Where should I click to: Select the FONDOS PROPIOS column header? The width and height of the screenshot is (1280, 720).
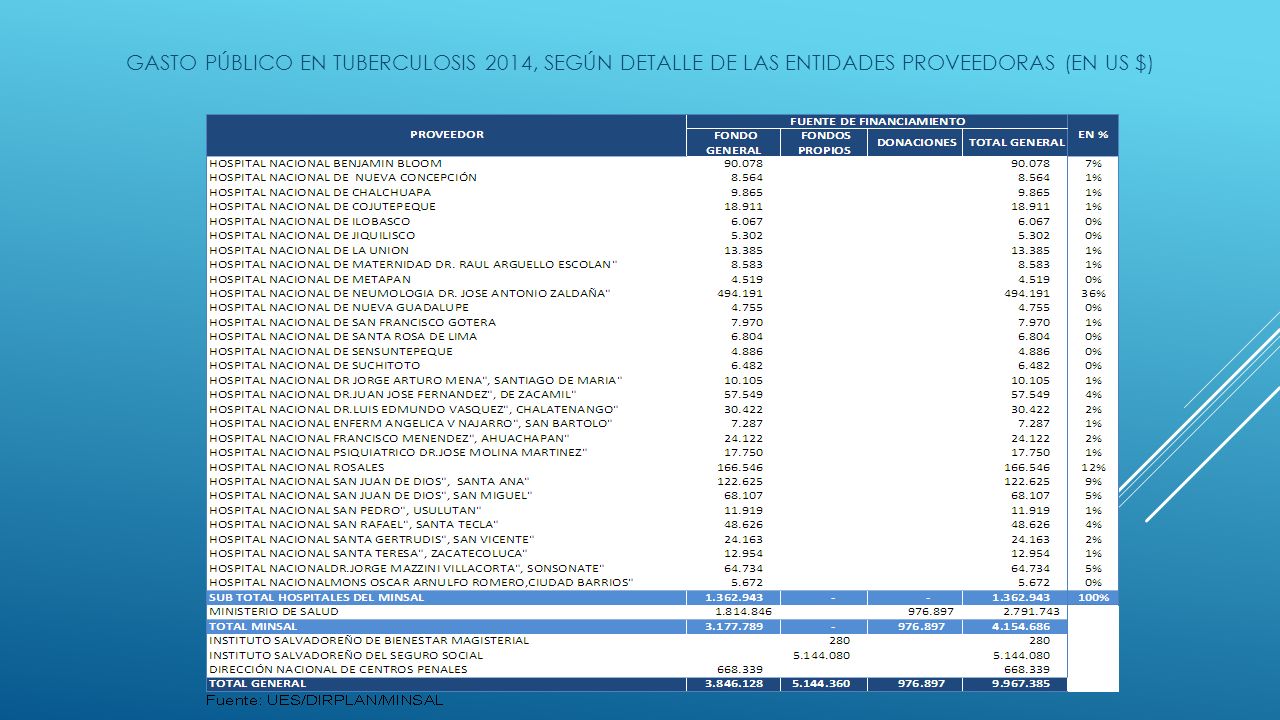tap(825, 142)
